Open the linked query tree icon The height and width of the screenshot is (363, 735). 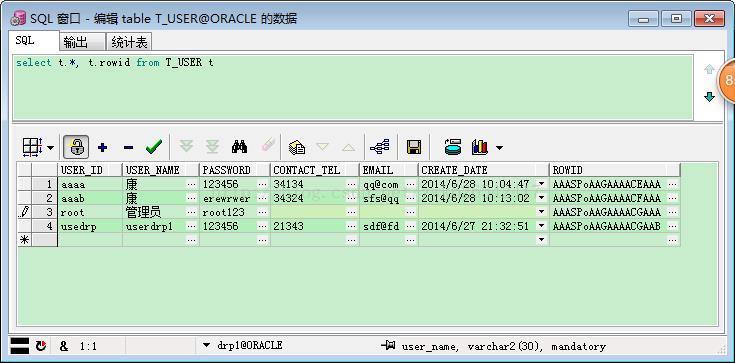coord(379,147)
